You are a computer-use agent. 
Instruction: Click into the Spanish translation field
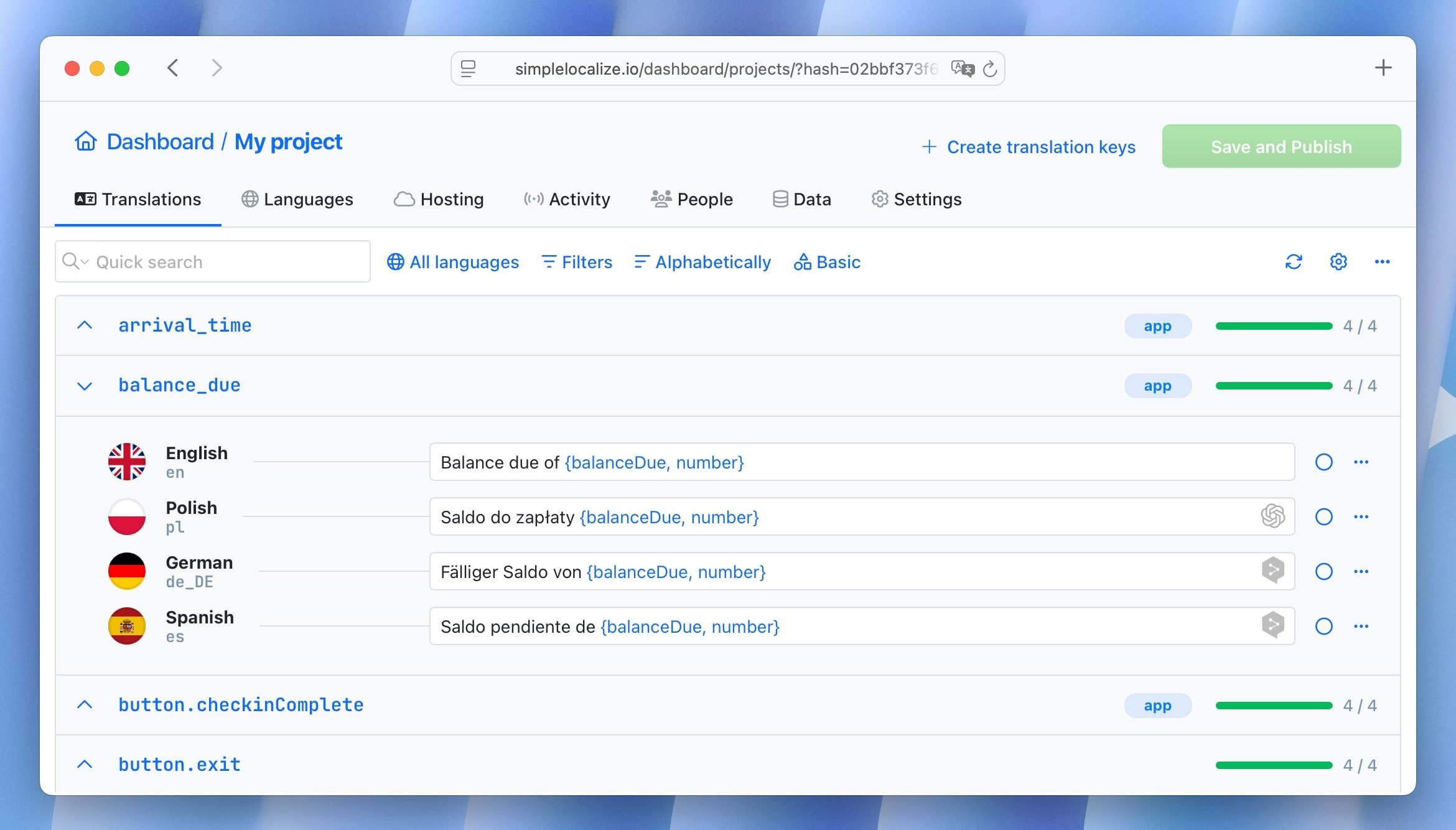point(862,626)
